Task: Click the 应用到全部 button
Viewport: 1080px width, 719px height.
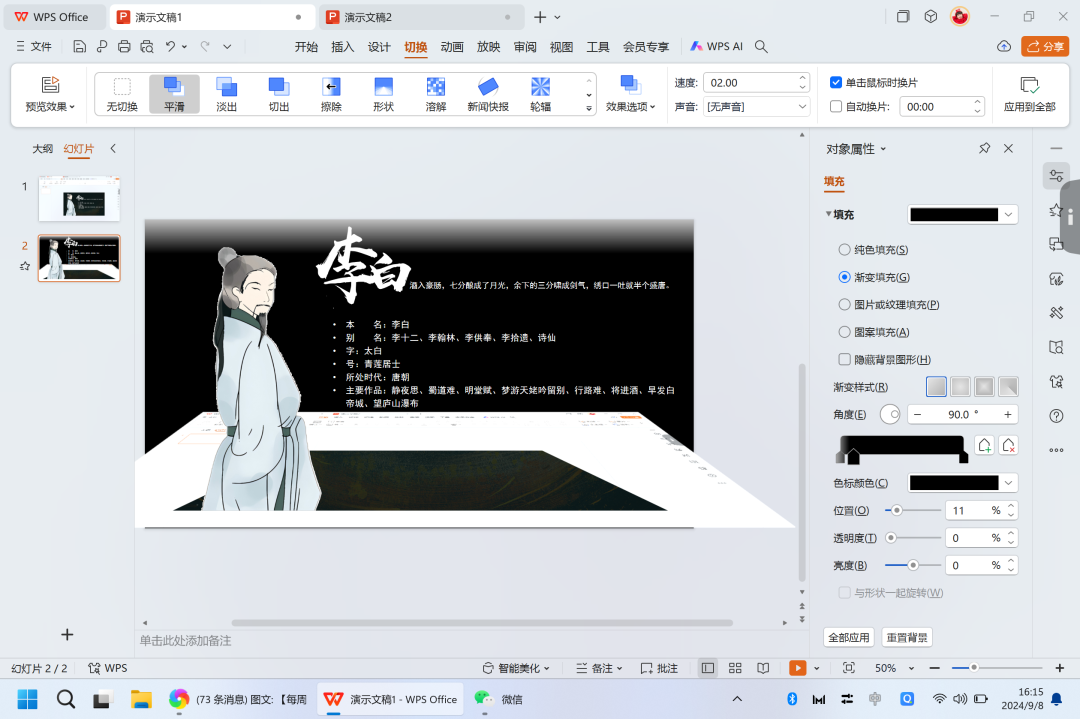Action: pyautogui.click(x=1030, y=94)
